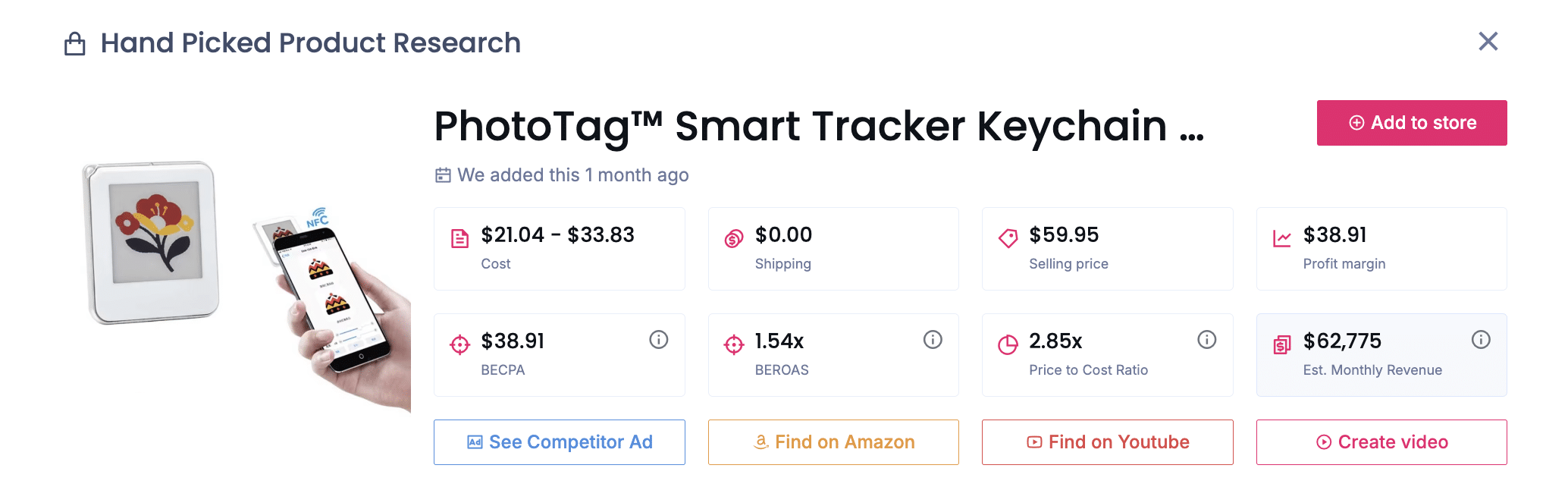
Task: Click the calendar icon before 'We added this'
Action: pos(443,174)
